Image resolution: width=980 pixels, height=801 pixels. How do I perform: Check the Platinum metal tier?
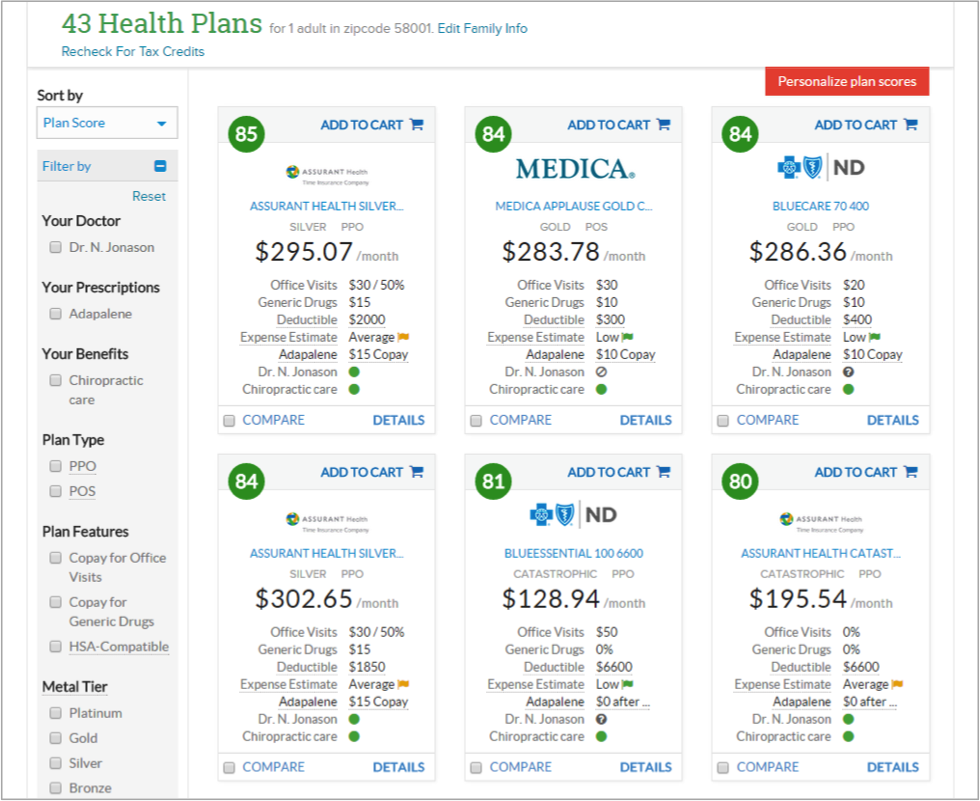(x=56, y=713)
